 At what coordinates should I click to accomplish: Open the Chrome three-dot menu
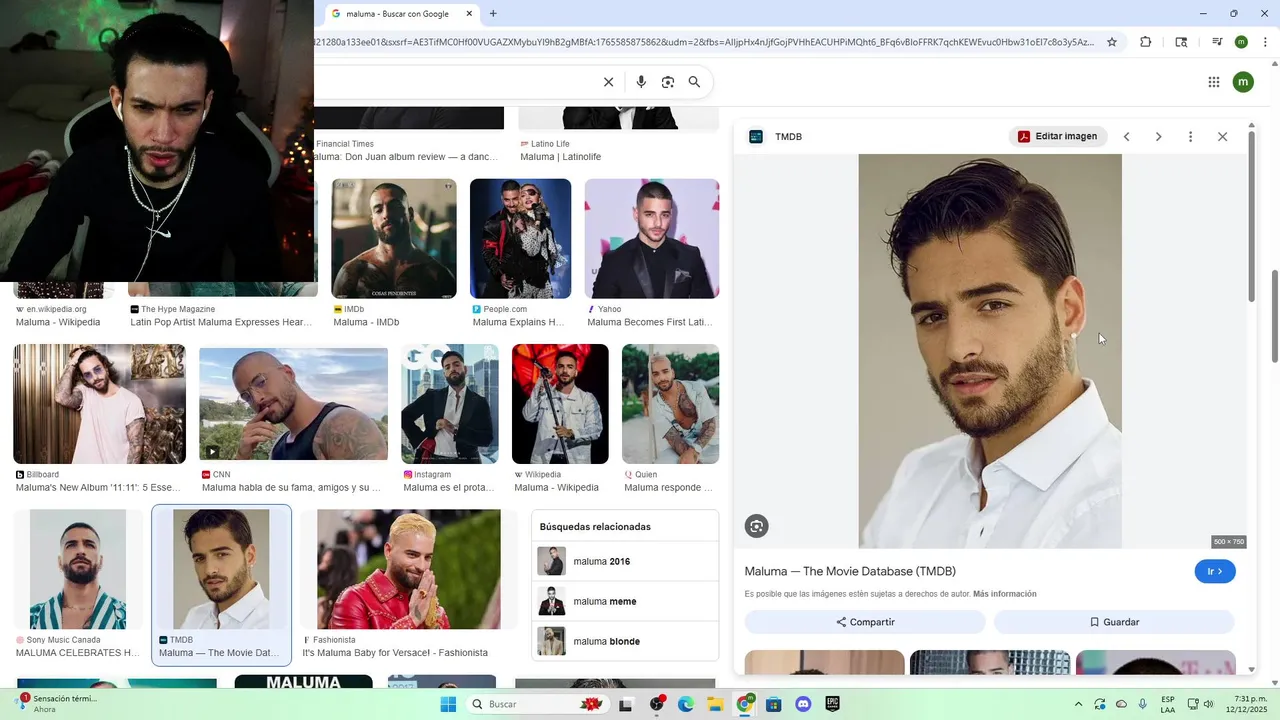point(1266,42)
